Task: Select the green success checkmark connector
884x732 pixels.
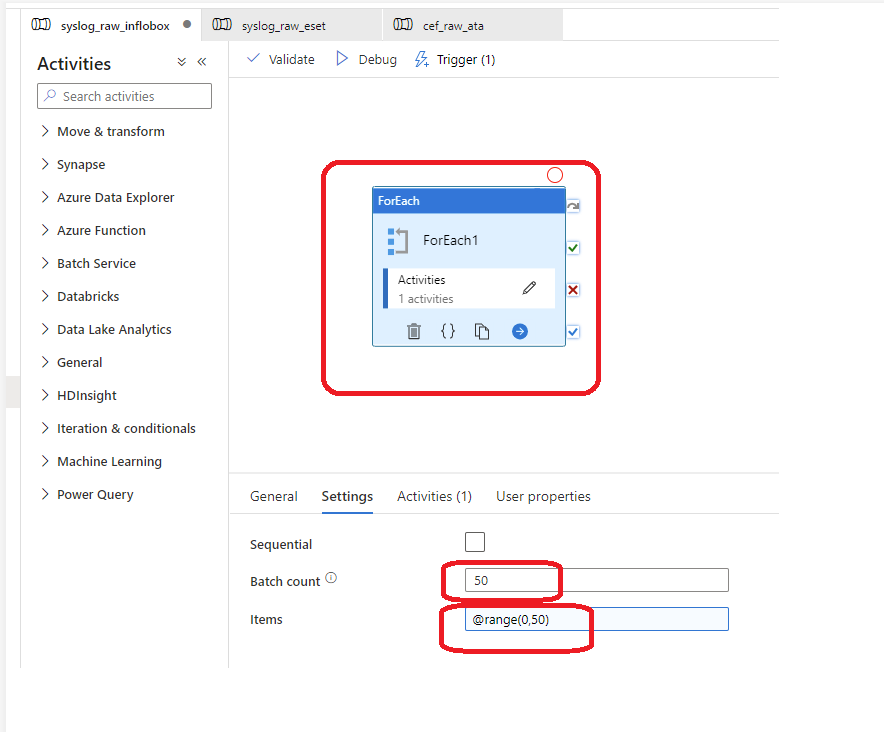Action: click(x=573, y=248)
